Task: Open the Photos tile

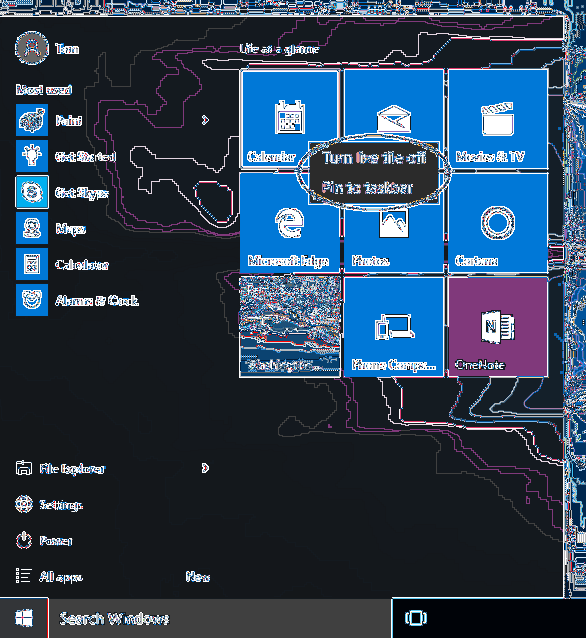Action: (x=394, y=238)
